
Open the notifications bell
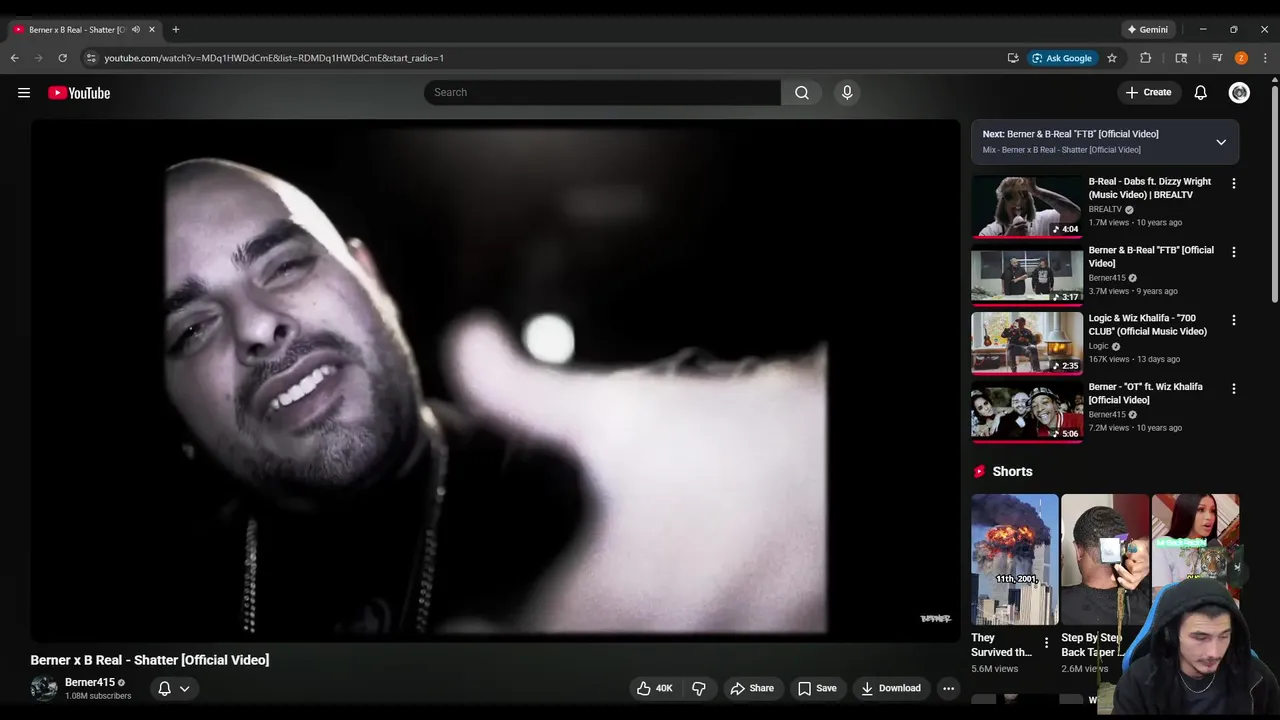click(1201, 93)
